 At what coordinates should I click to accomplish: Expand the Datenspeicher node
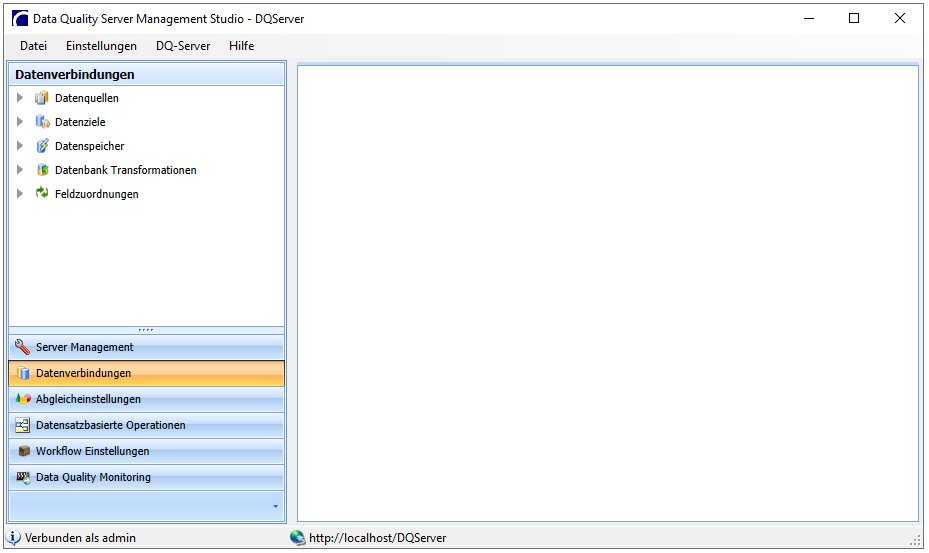click(x=20, y=146)
